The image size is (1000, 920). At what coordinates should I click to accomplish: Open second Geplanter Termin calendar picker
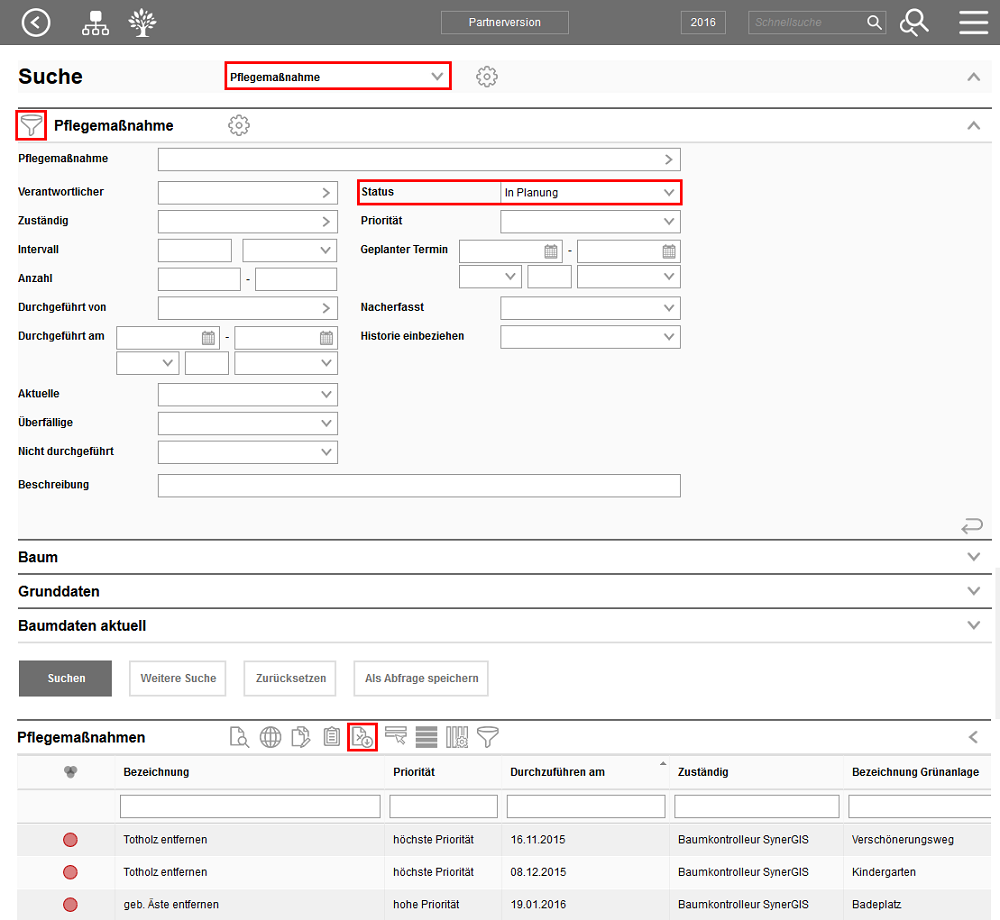tap(668, 251)
